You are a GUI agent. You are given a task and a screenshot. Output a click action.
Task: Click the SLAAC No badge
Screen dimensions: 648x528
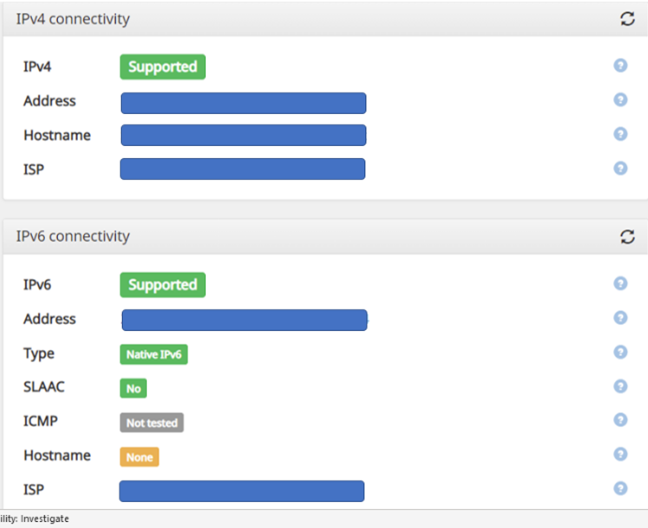pyautogui.click(x=133, y=388)
